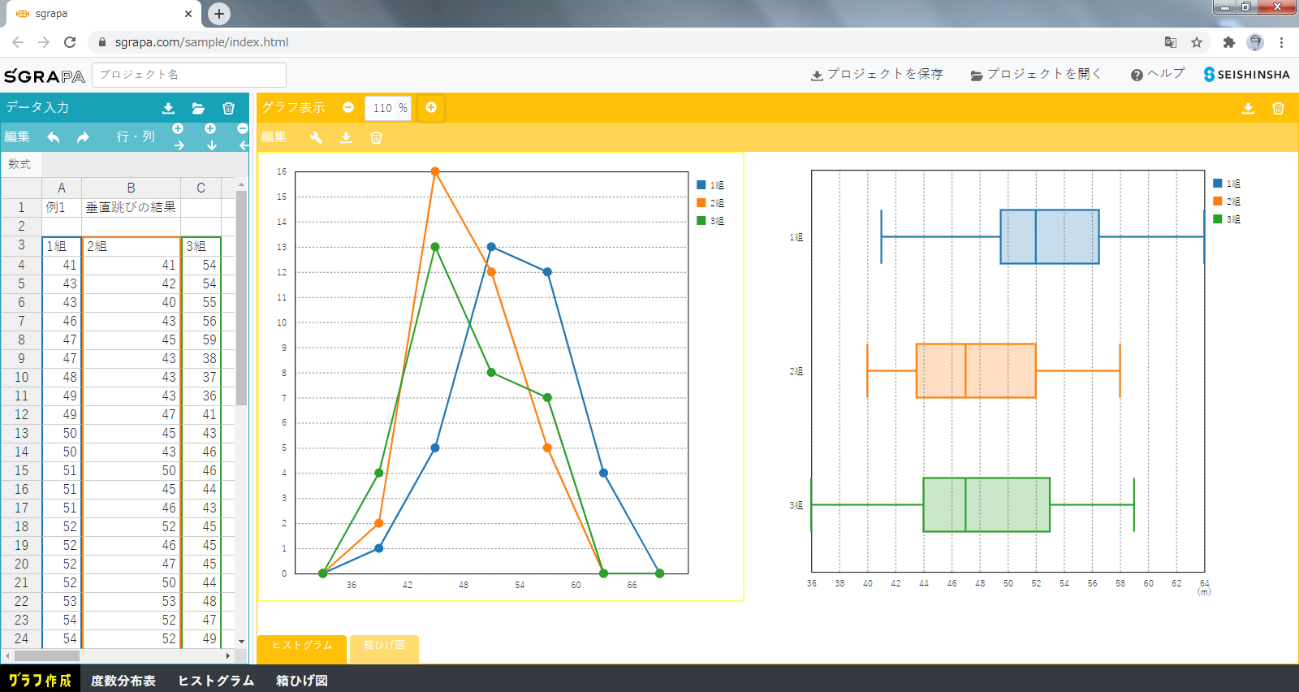Click the translate page icon in the address bar
Image resolution: width=1299 pixels, height=692 pixels.
click(x=1170, y=42)
